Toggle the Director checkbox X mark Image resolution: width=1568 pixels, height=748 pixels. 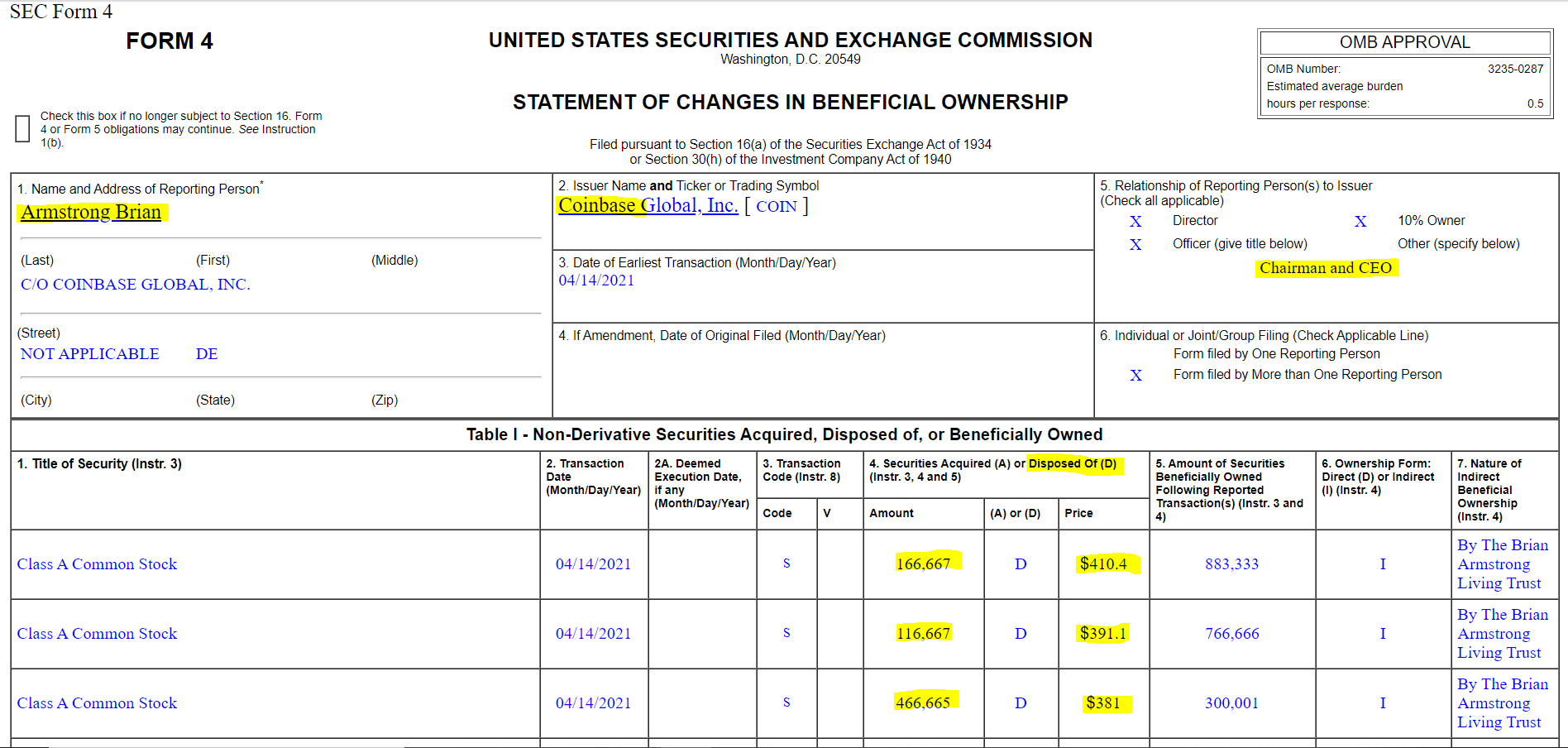point(1135,221)
